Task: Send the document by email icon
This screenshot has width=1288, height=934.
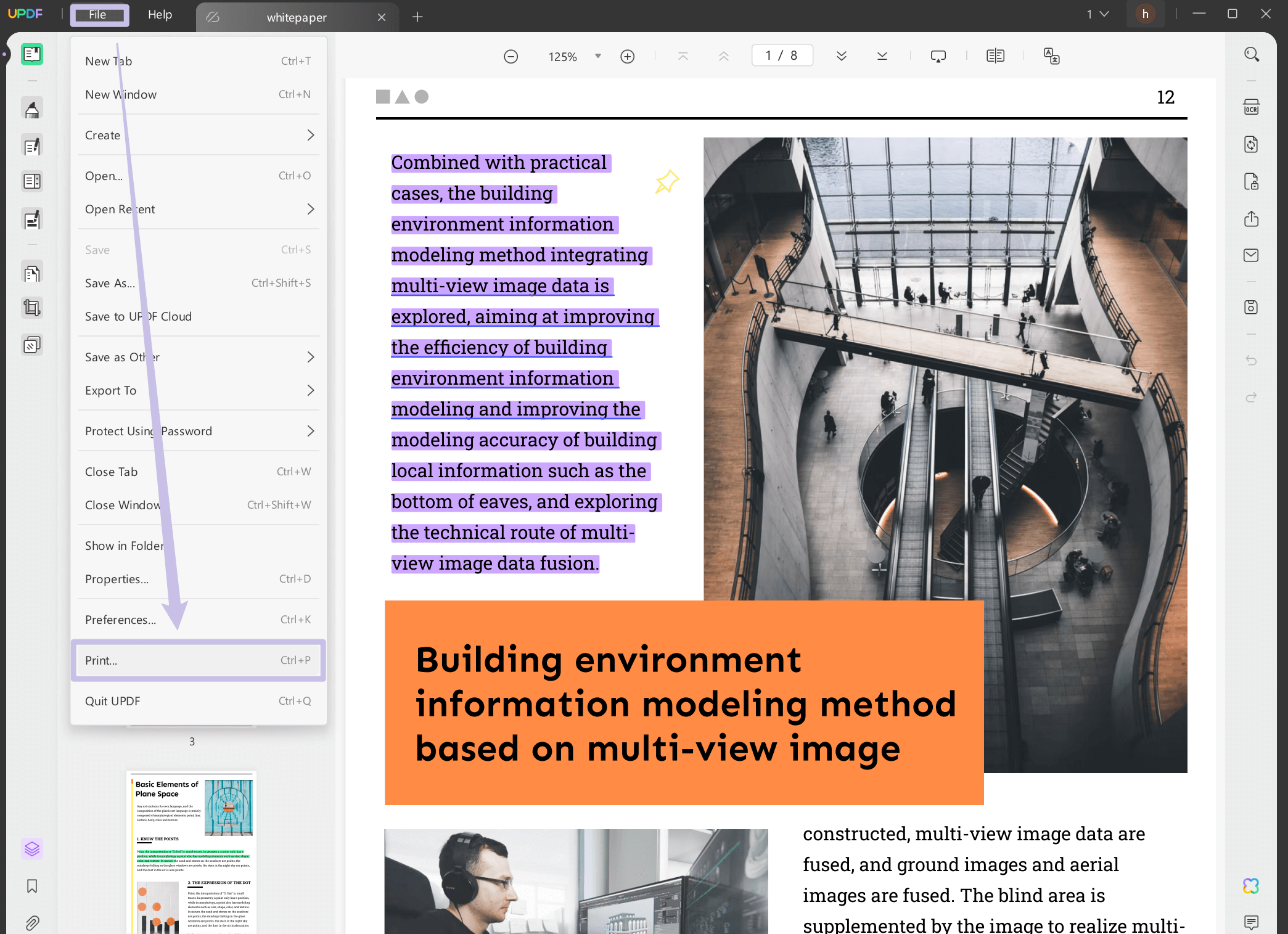Action: tap(1250, 255)
